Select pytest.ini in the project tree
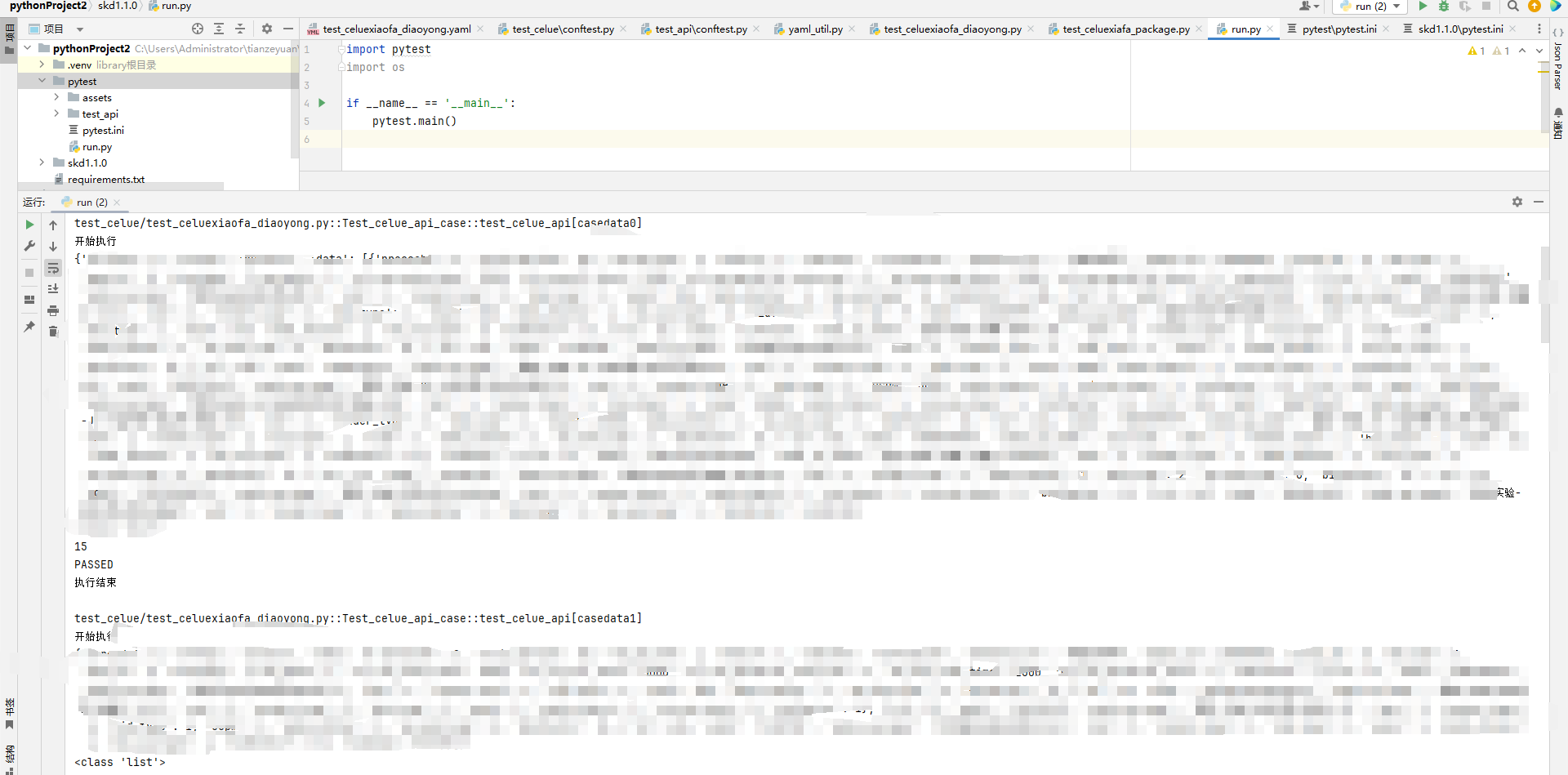The width and height of the screenshot is (1568, 775). tap(103, 131)
